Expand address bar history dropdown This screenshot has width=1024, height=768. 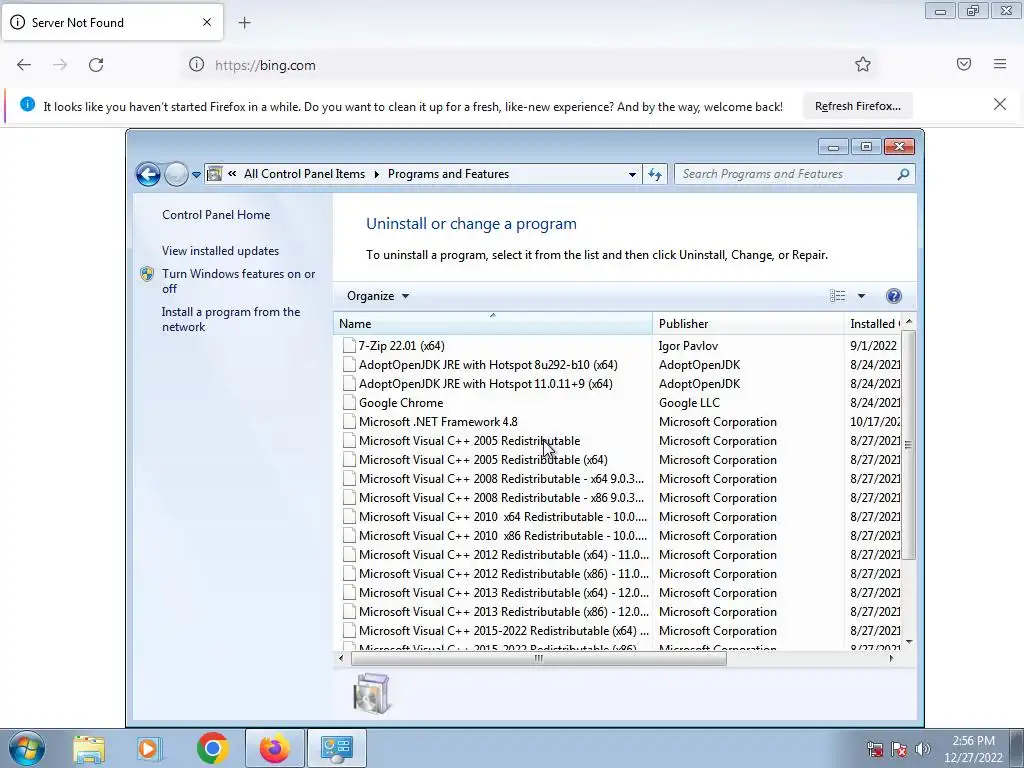632,174
